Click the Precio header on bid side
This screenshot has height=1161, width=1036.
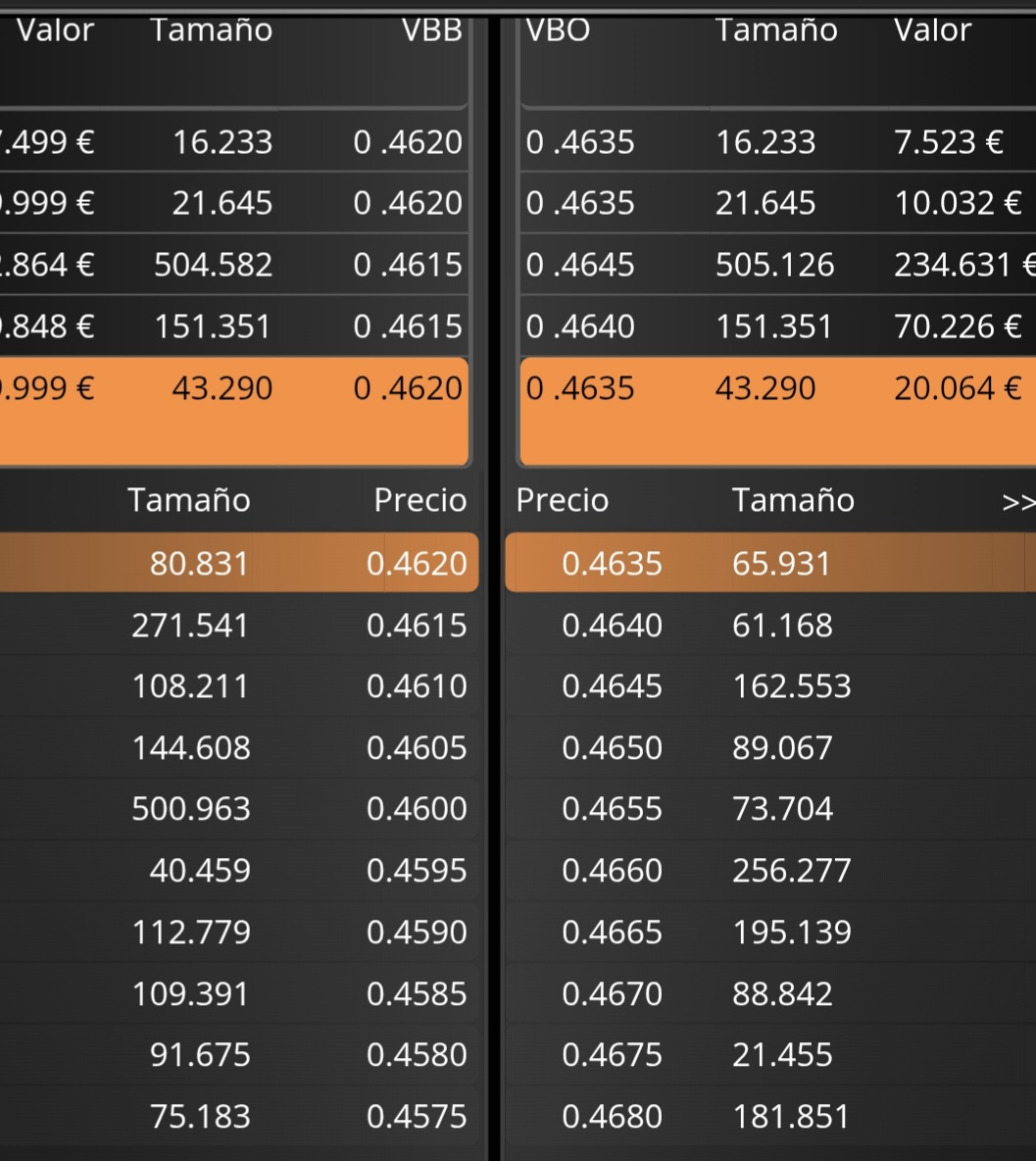coord(420,500)
